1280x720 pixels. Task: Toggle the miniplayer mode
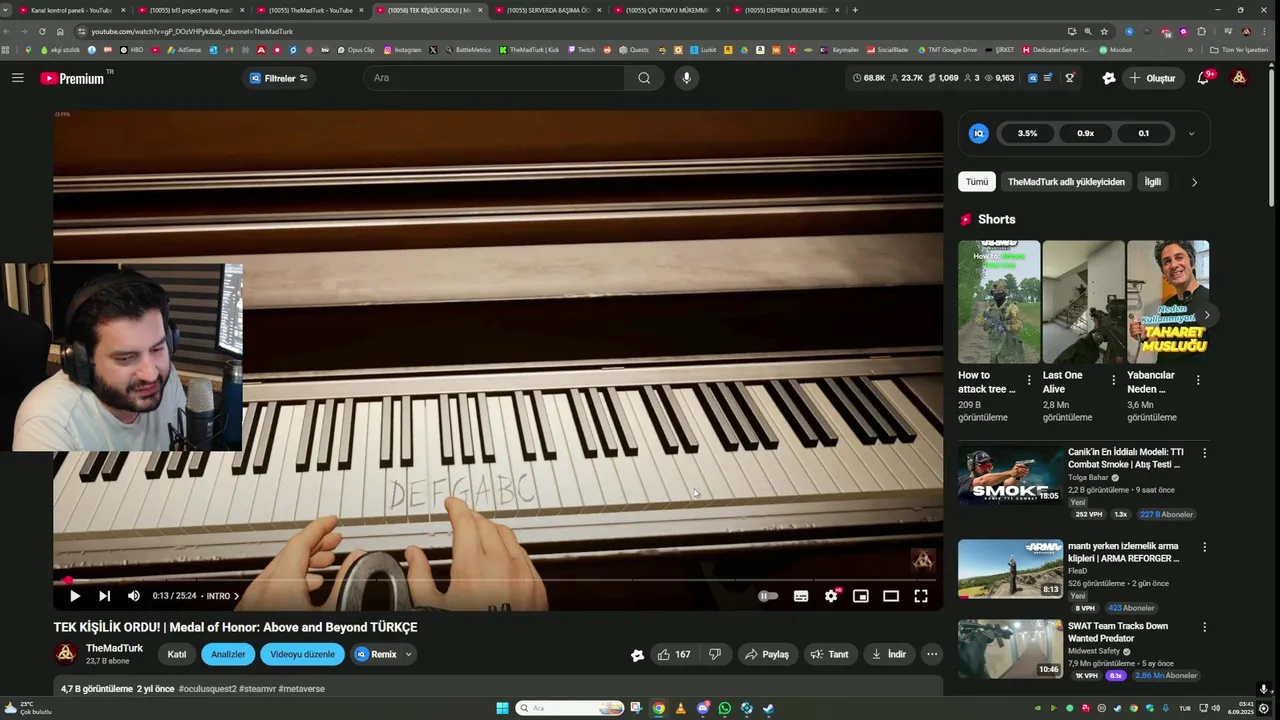pyautogui.click(x=861, y=596)
